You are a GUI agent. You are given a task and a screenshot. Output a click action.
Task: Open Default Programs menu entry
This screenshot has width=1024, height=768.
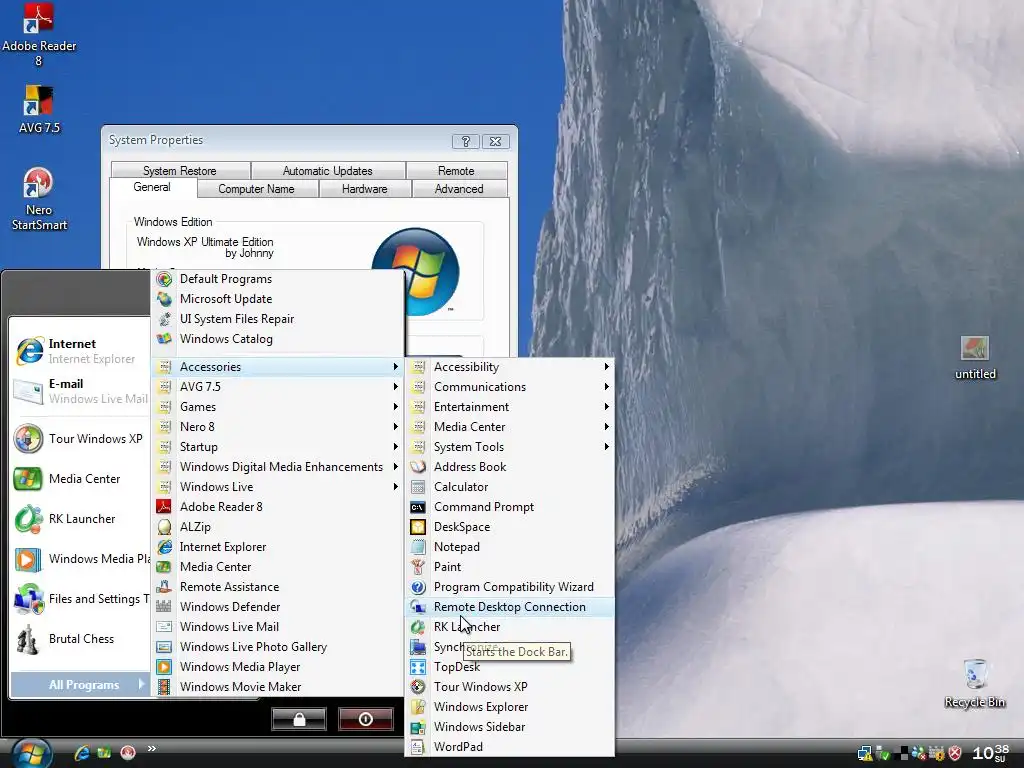pos(278,279)
